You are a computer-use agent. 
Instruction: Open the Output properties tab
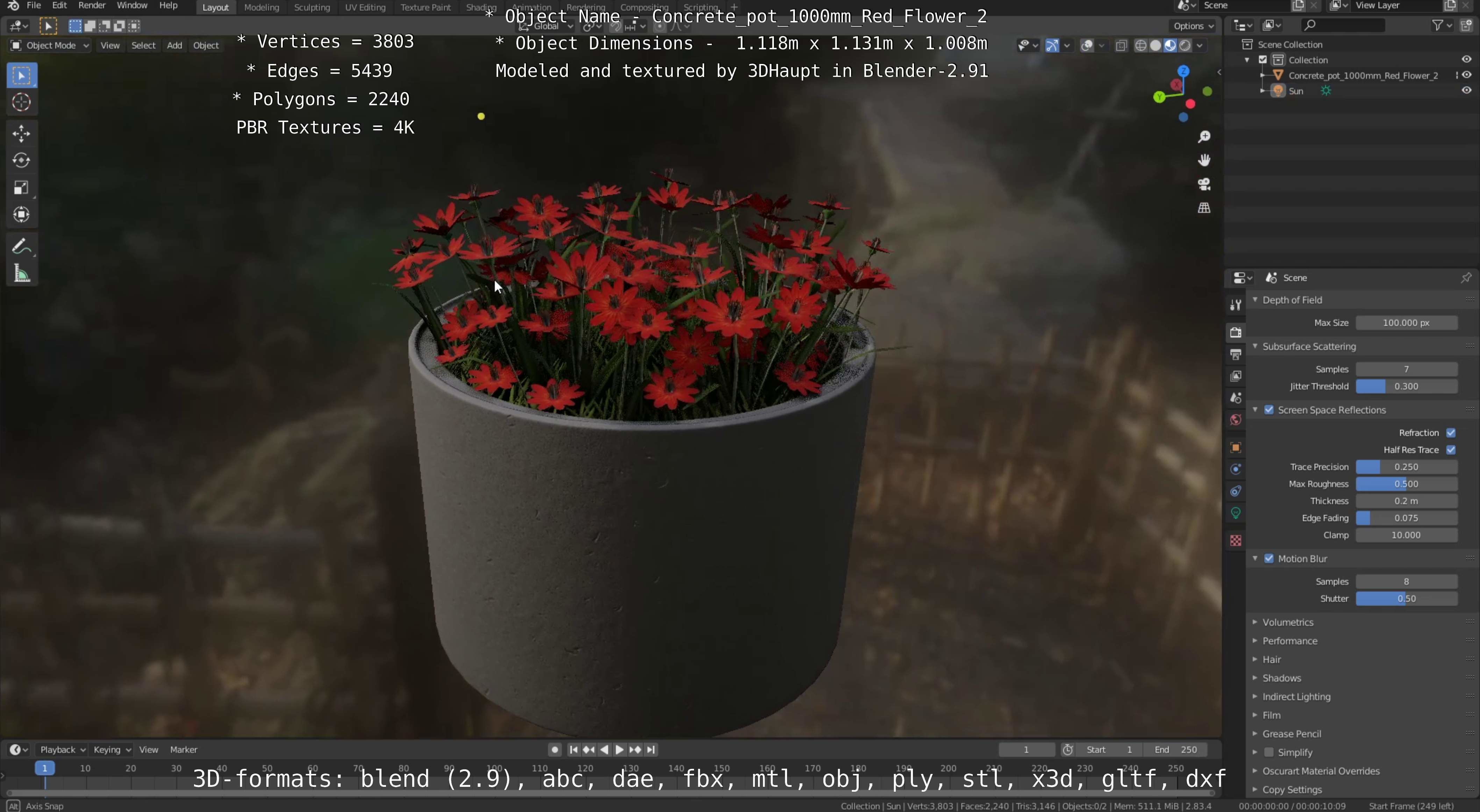(x=1235, y=354)
